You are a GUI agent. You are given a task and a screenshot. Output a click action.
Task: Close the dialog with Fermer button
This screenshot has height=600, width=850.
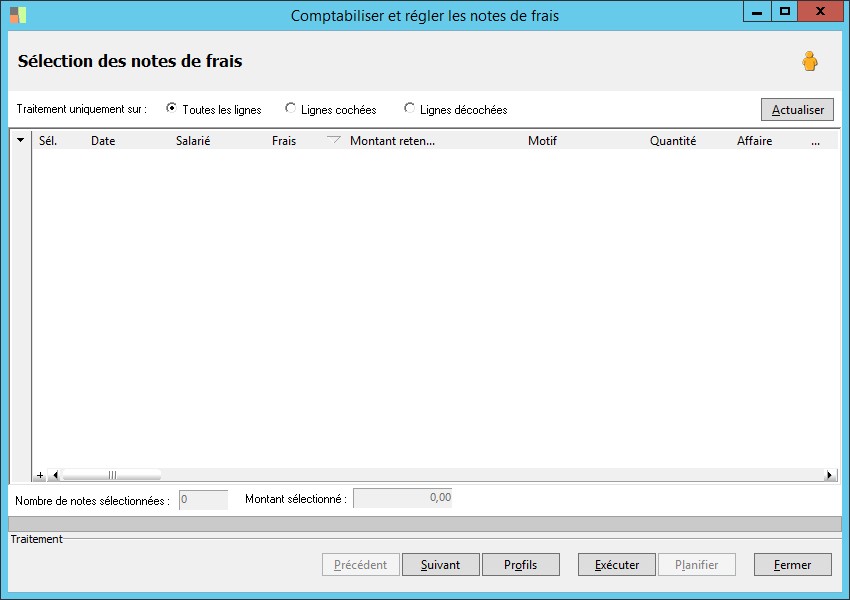point(793,565)
